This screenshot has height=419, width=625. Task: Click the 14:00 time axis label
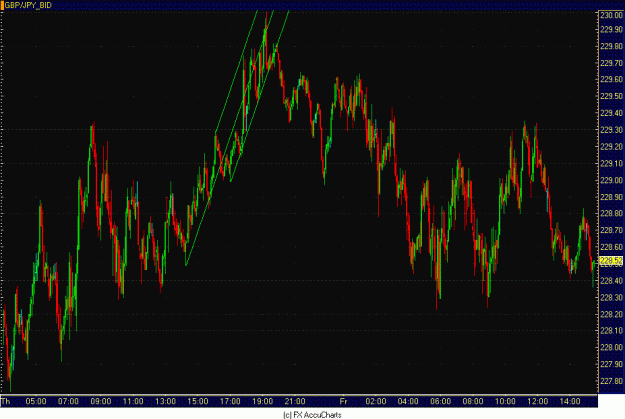point(570,401)
